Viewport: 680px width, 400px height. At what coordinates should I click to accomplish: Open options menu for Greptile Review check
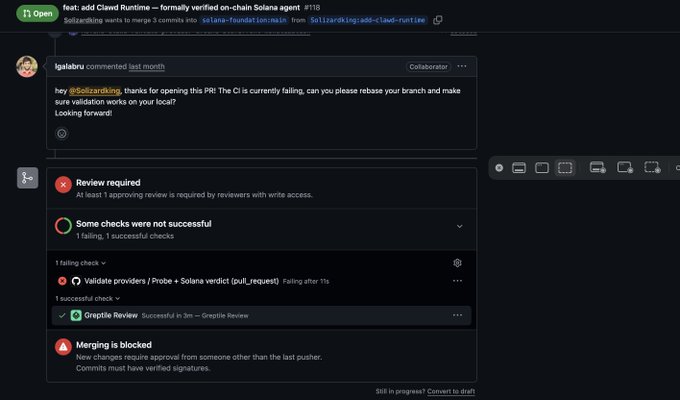[x=458, y=315]
